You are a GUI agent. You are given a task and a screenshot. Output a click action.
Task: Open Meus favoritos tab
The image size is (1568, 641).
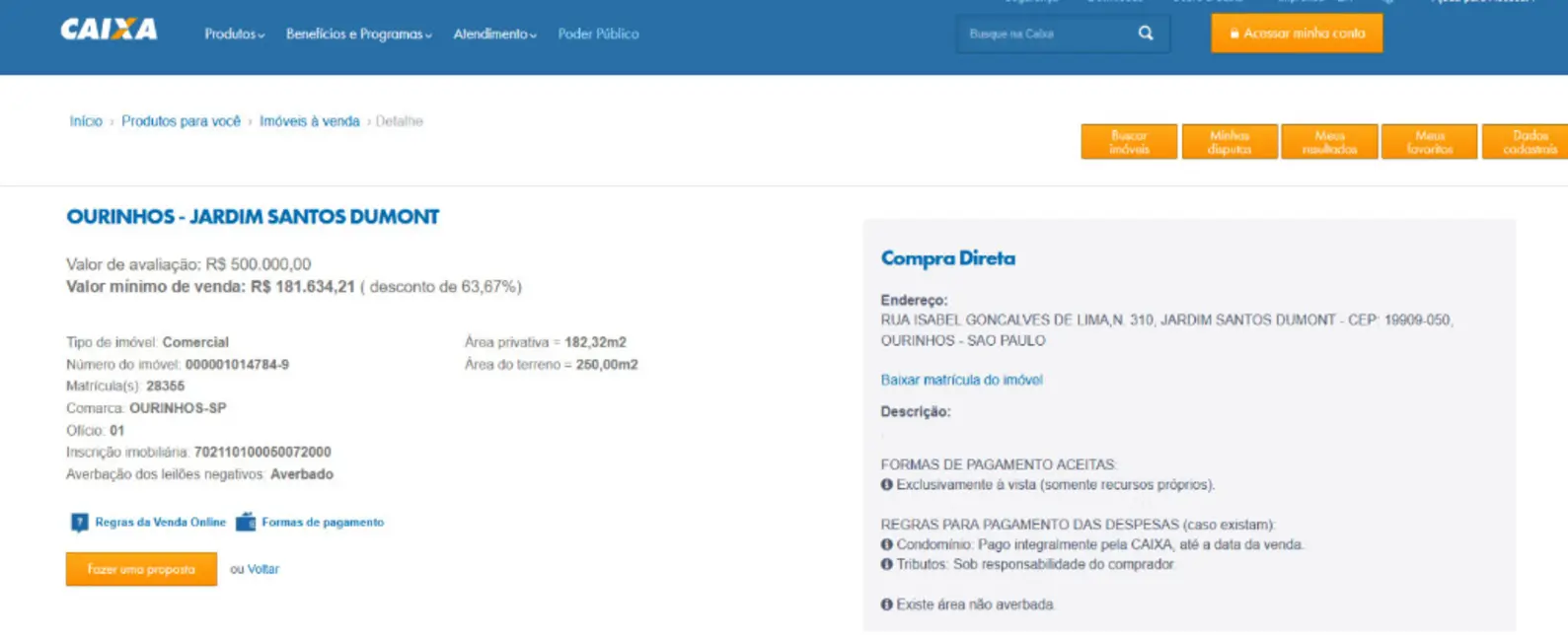click(x=1429, y=142)
